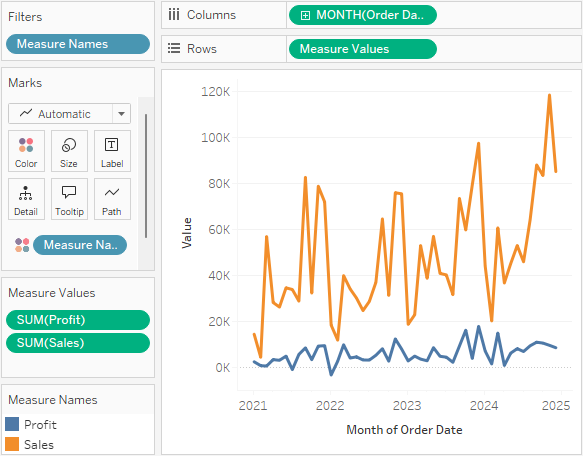Viewport: 583px width, 456px height.
Task: Select the Measure Names filter pill
Action: [78, 44]
